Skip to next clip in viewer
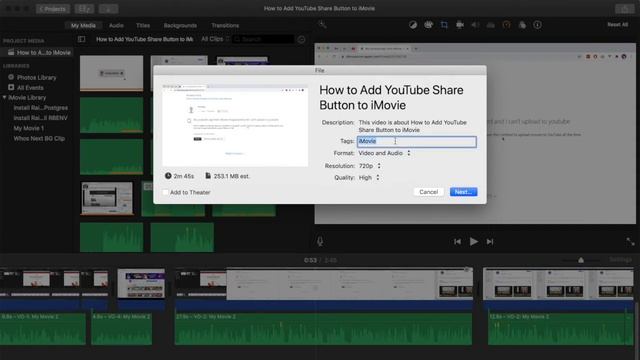Screen dimensions: 640x360 pyautogui.click(x=490, y=242)
